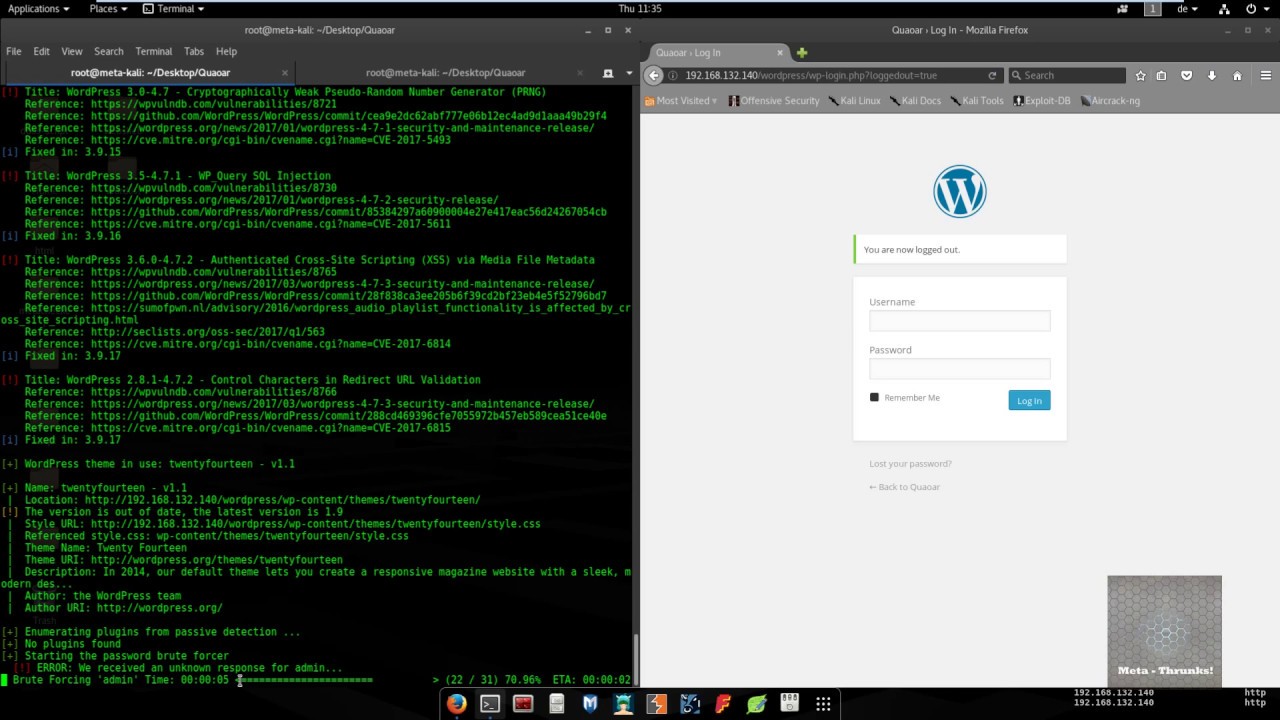Focus the Firefox Search box

pyautogui.click(x=1066, y=75)
